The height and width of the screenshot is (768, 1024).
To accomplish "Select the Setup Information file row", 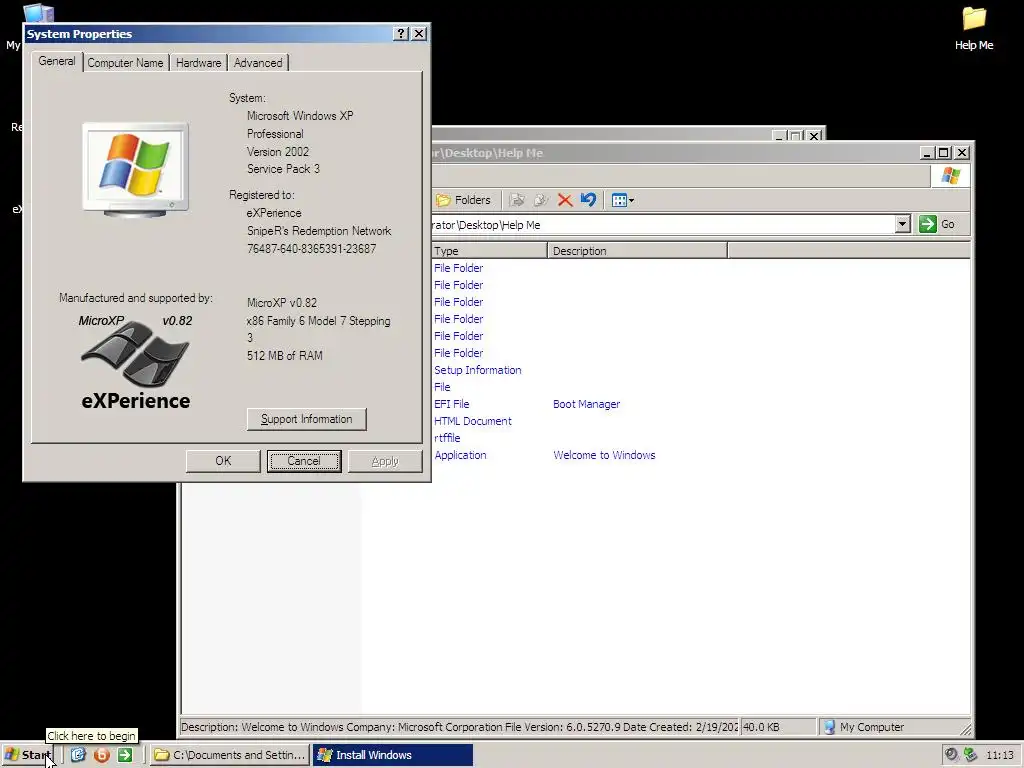I will coord(477,370).
